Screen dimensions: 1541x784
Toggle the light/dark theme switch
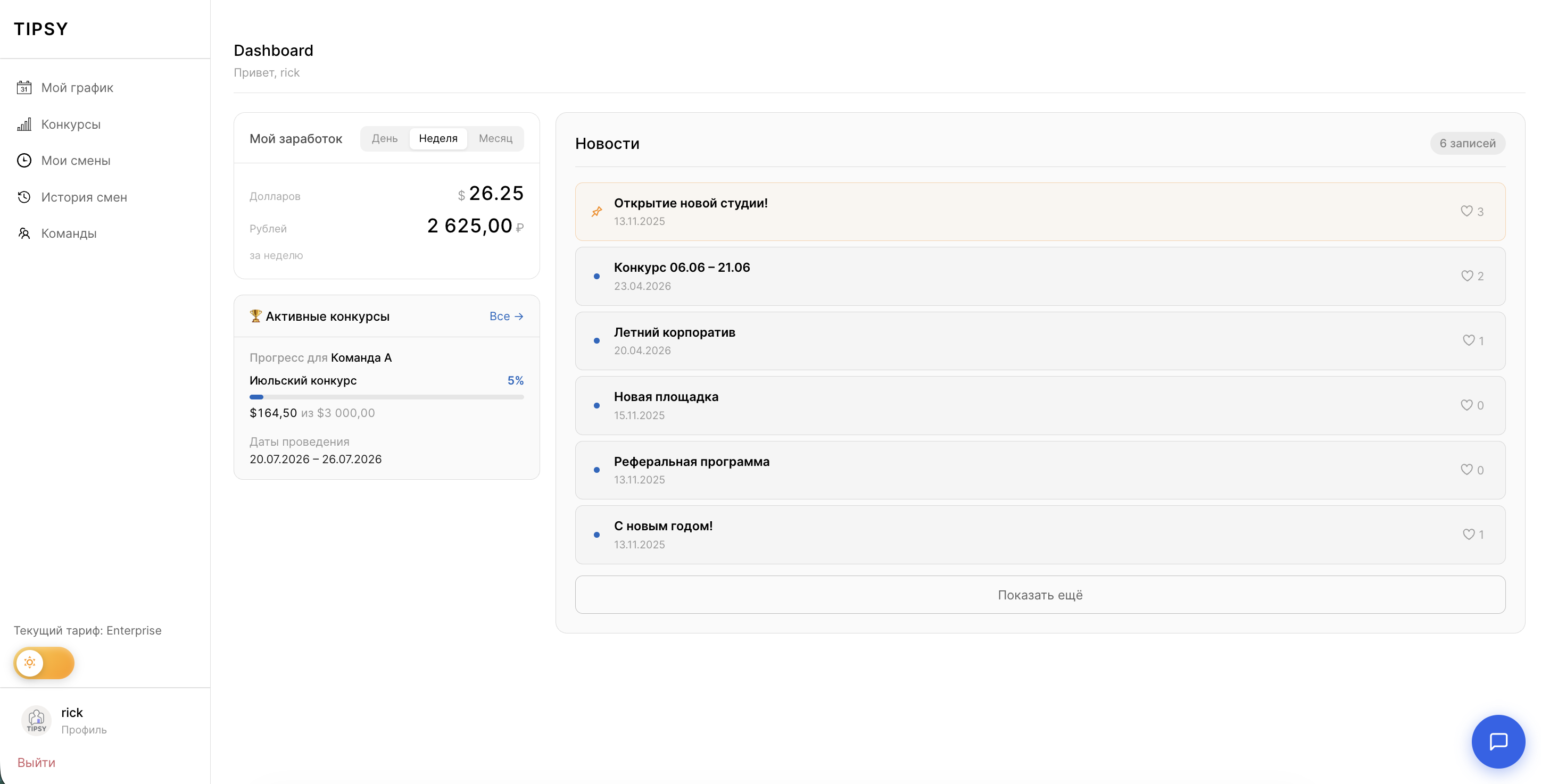pyautogui.click(x=44, y=663)
